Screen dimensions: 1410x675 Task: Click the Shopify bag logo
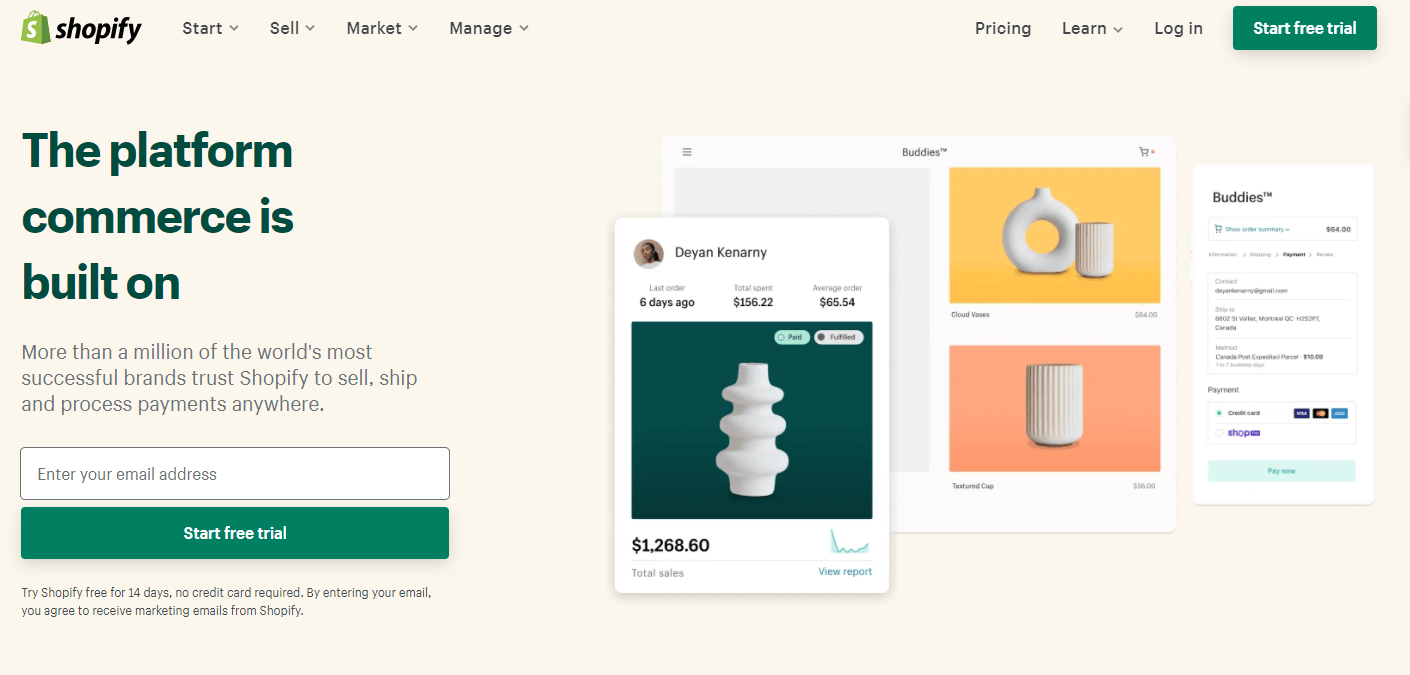[35, 28]
